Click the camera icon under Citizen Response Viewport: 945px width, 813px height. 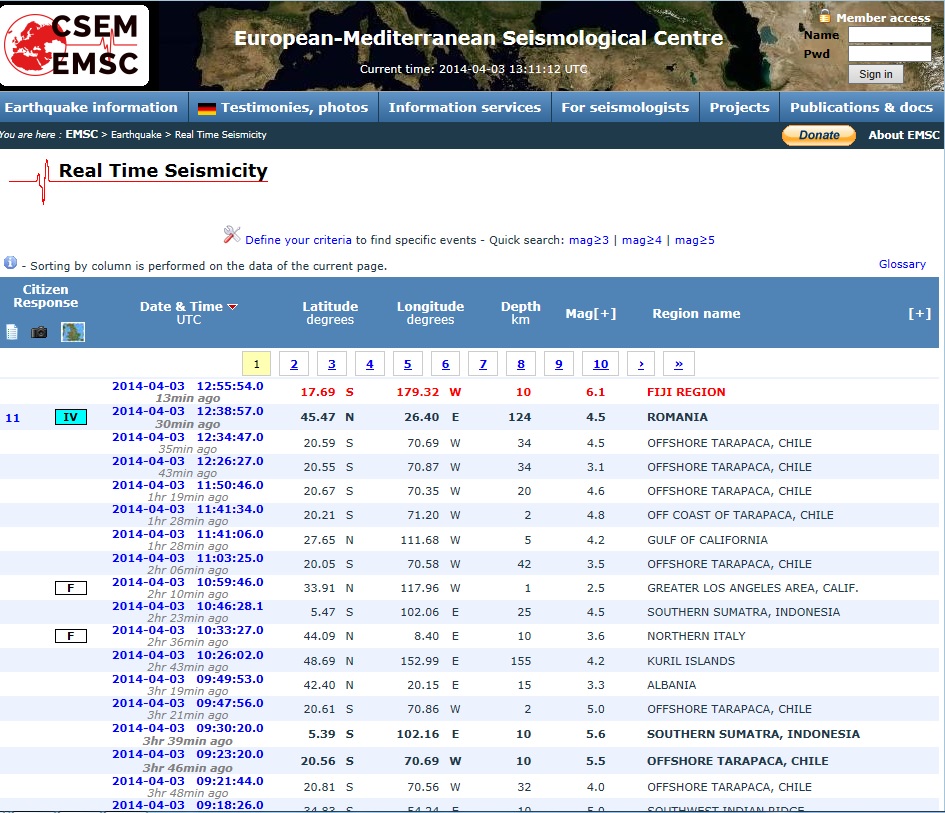click(x=39, y=332)
